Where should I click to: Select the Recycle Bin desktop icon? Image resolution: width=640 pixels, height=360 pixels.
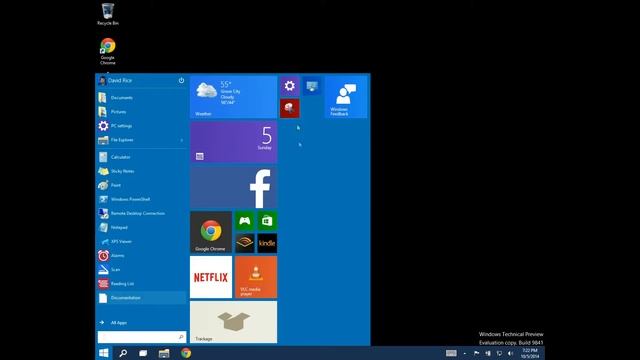[108, 14]
